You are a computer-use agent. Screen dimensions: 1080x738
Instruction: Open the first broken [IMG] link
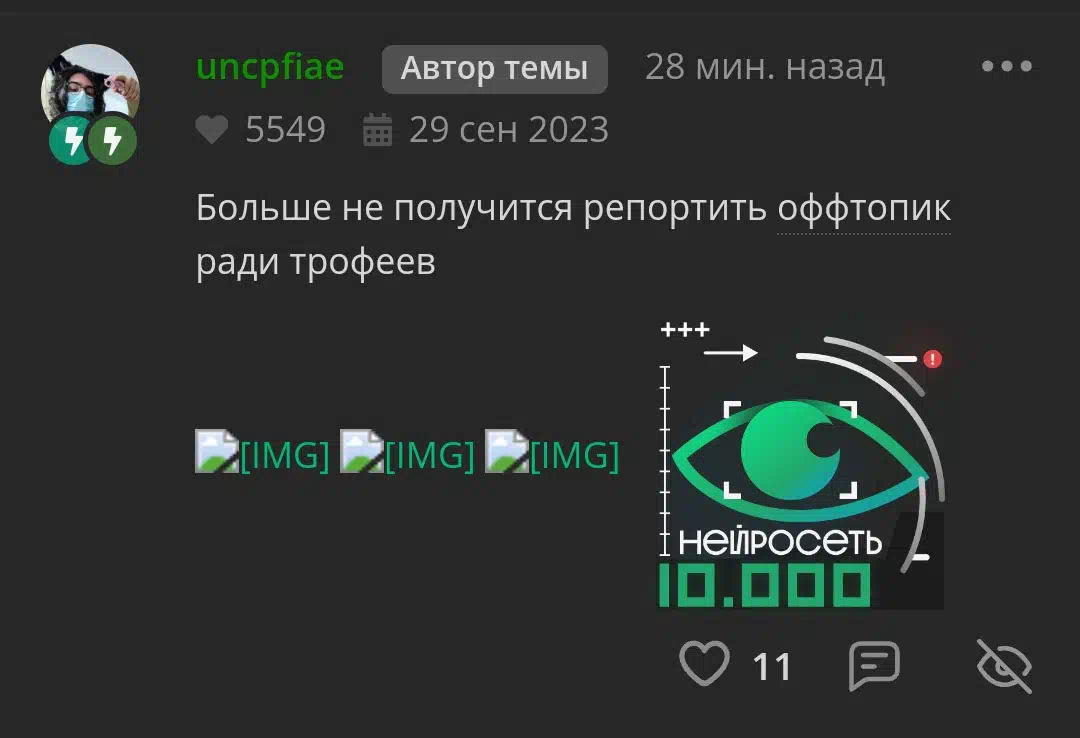(262, 453)
